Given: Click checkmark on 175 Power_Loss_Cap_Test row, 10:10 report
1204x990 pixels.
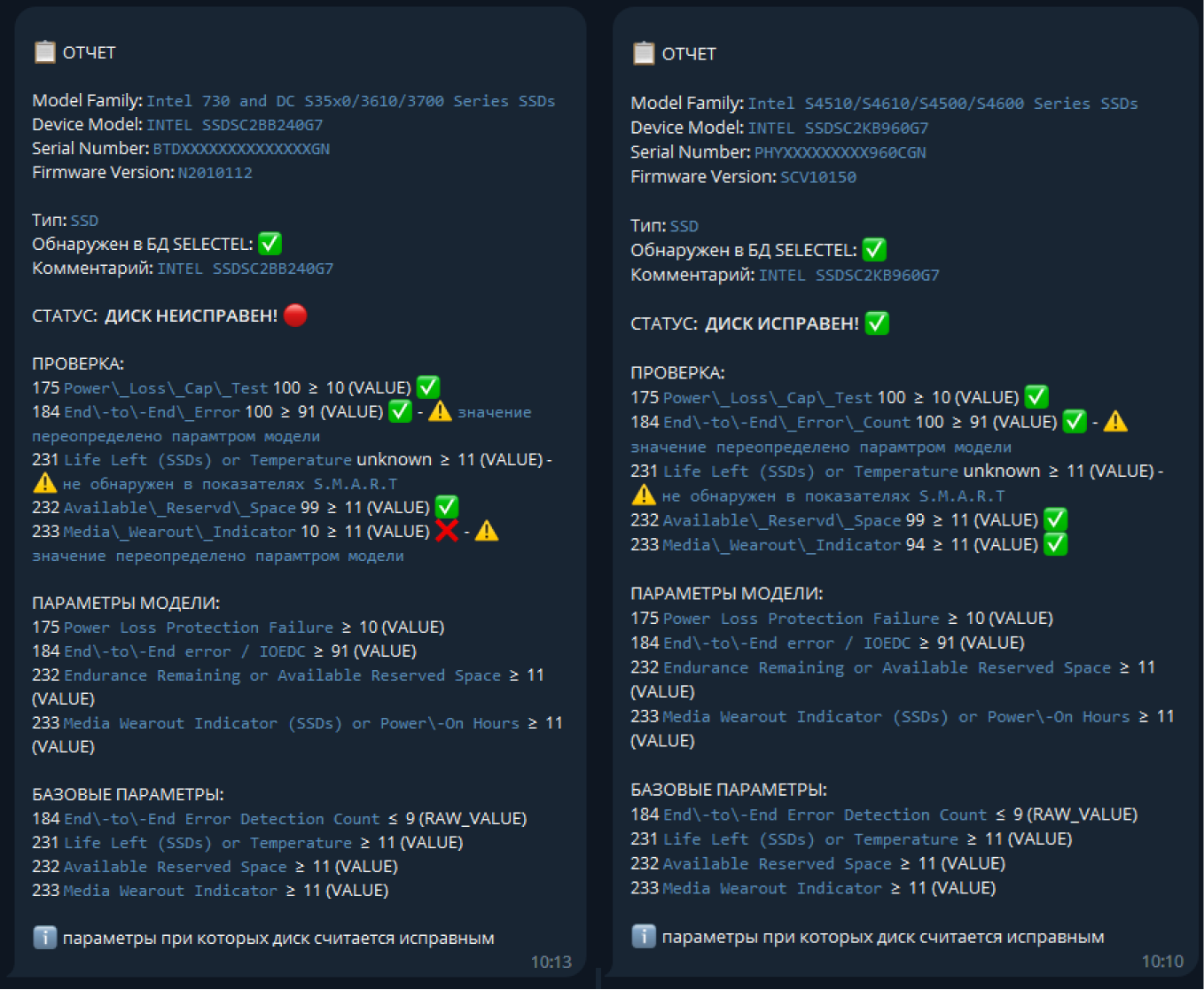Looking at the screenshot, I should pos(1036,397).
